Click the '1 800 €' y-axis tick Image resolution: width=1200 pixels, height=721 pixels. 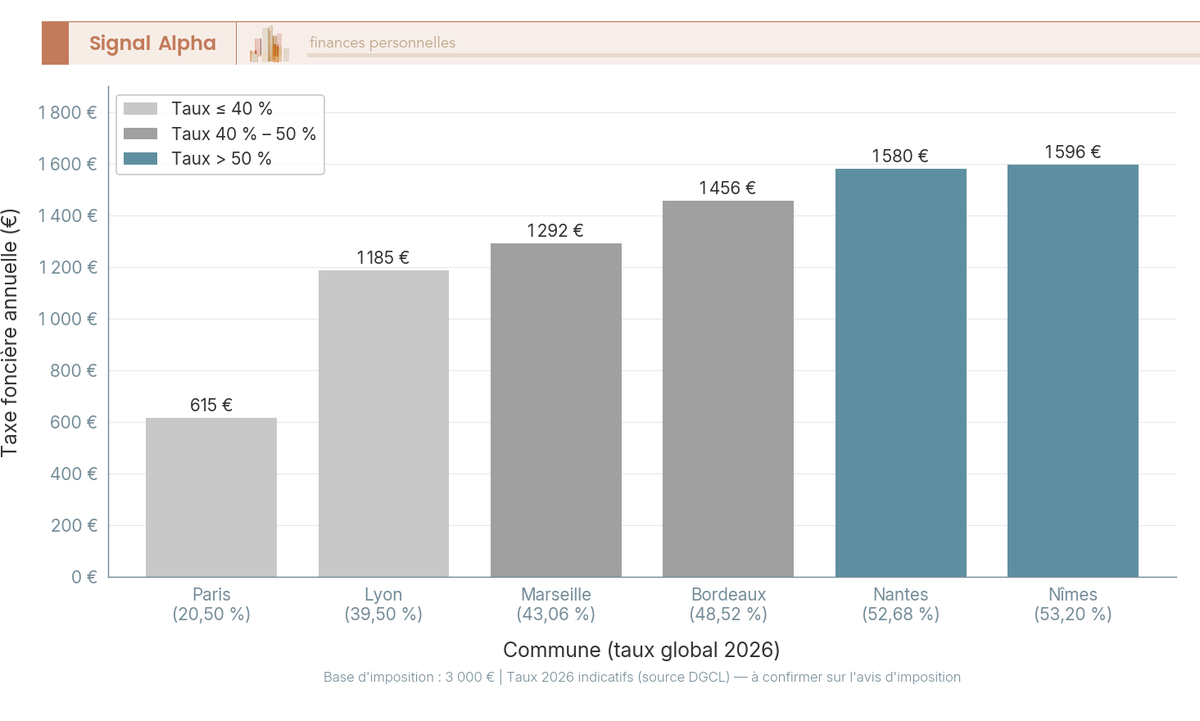[x=67, y=113]
